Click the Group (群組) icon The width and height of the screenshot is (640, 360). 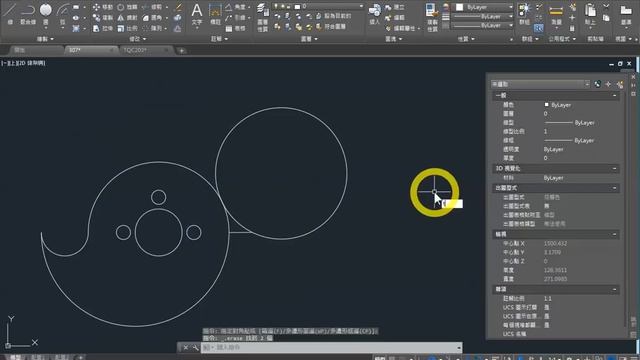(524, 14)
